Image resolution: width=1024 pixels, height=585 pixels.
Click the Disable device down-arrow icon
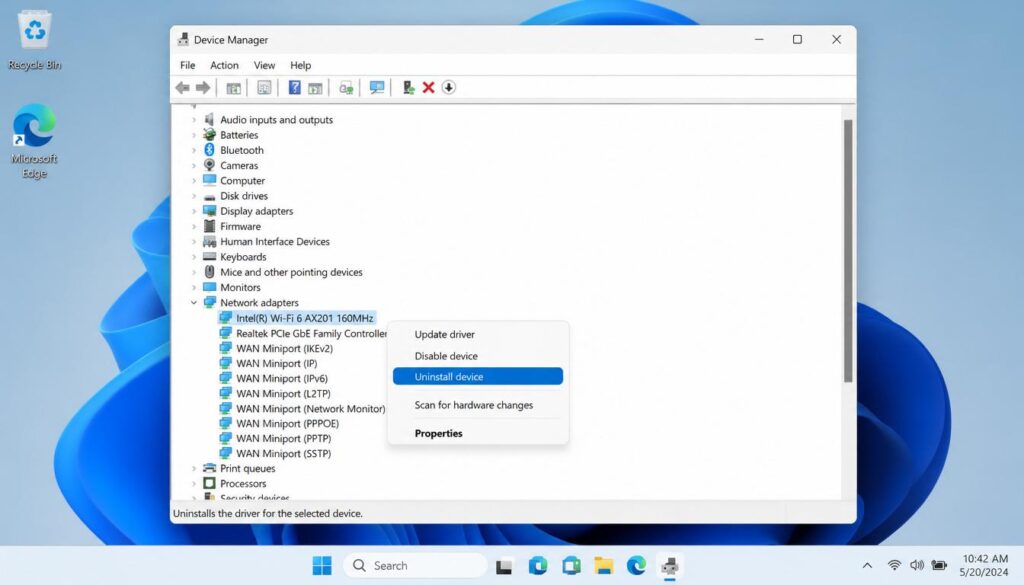[x=449, y=87]
